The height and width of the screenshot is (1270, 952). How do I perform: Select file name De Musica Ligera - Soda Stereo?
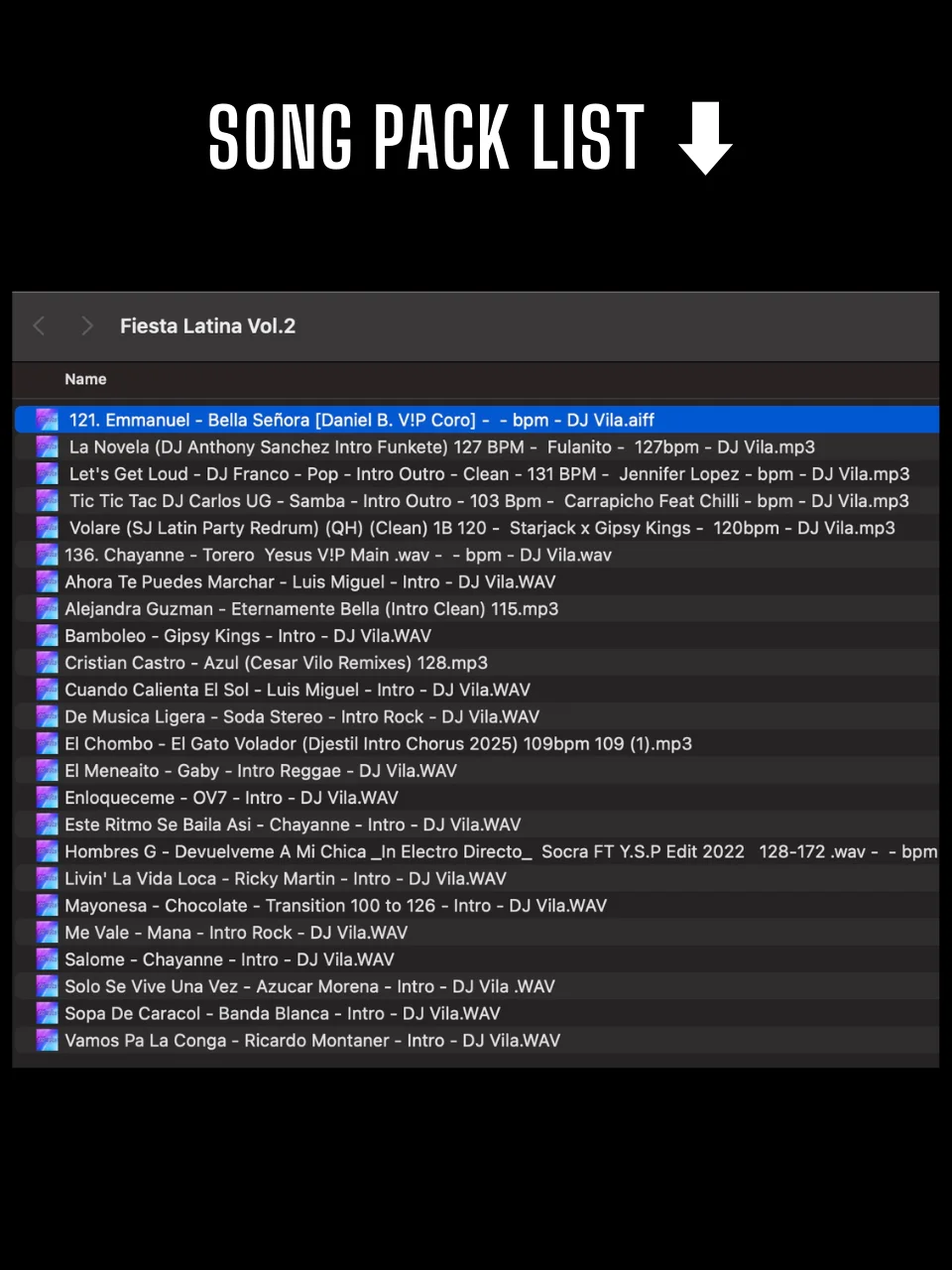(302, 716)
